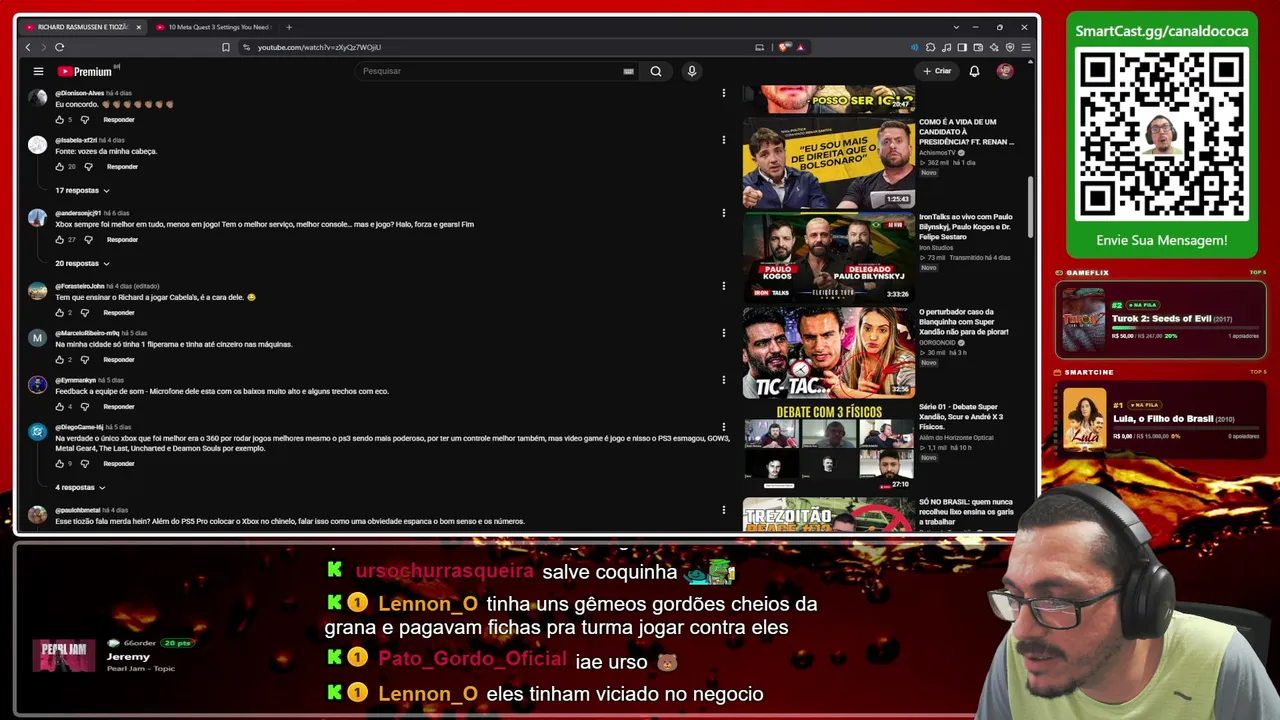Image resolution: width=1280 pixels, height=720 pixels.
Task: Open the SÓ NO BRASIL video title
Action: point(966,512)
